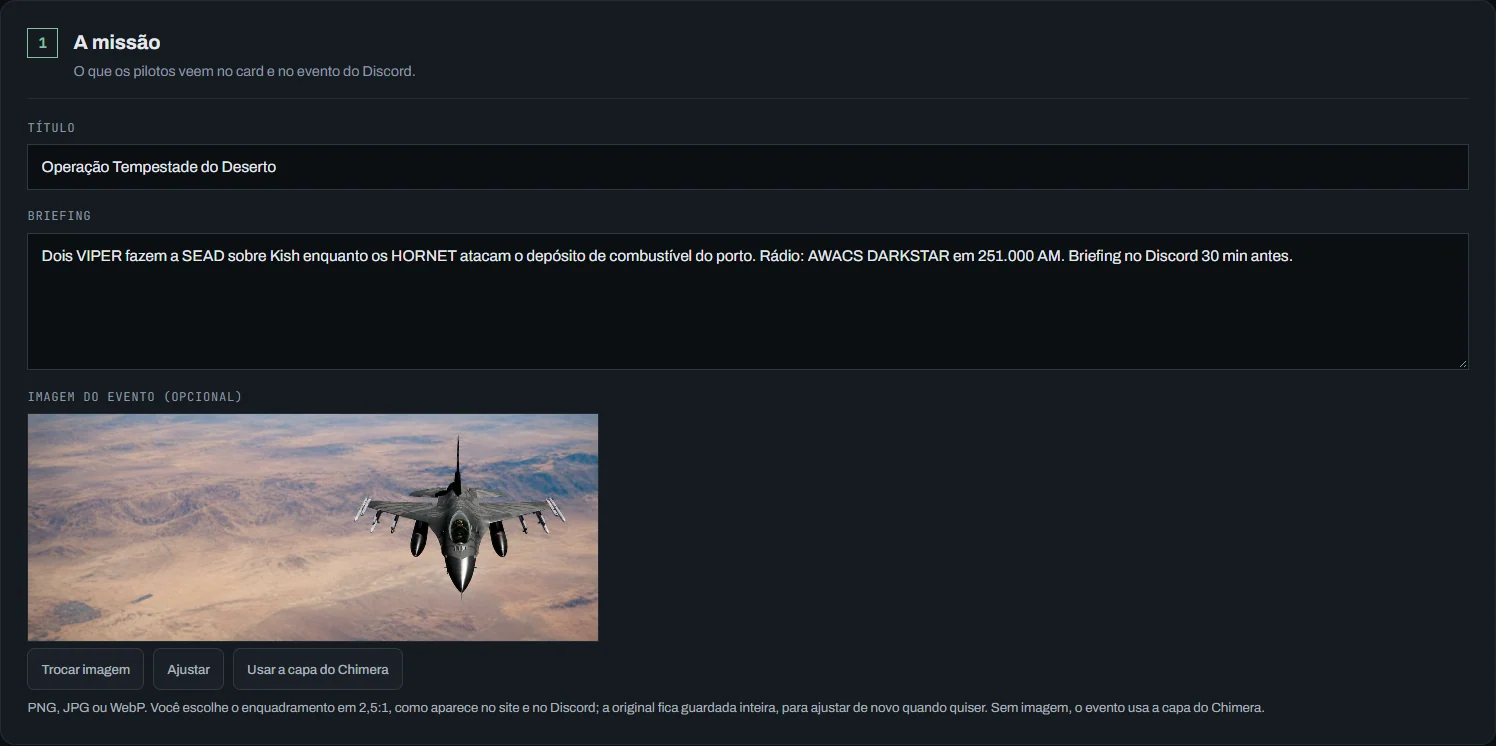The image size is (1496, 746).
Task: Click the subtitle 'O que os pilotos veem' text
Action: click(244, 72)
